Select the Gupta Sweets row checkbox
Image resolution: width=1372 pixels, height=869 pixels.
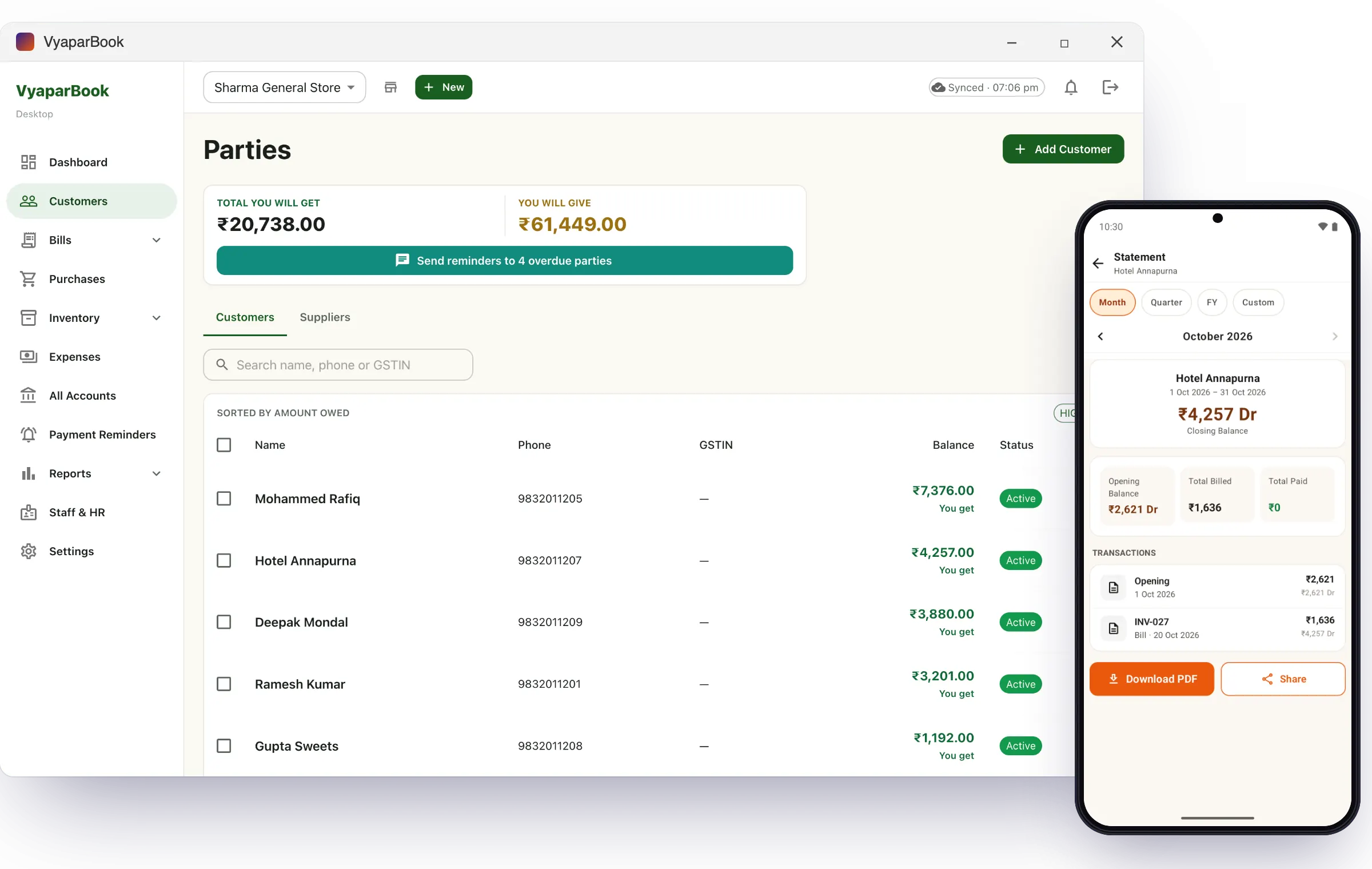pyautogui.click(x=224, y=746)
